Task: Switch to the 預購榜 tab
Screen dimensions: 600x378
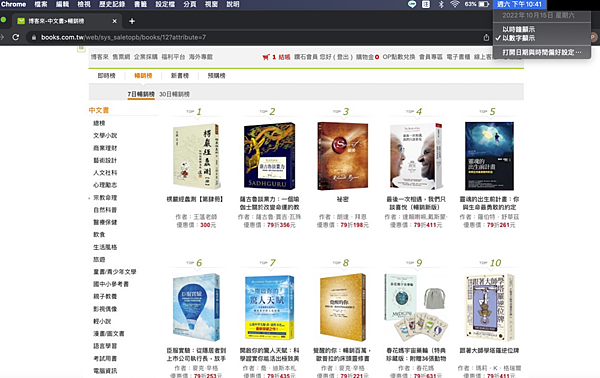Action: [x=217, y=76]
